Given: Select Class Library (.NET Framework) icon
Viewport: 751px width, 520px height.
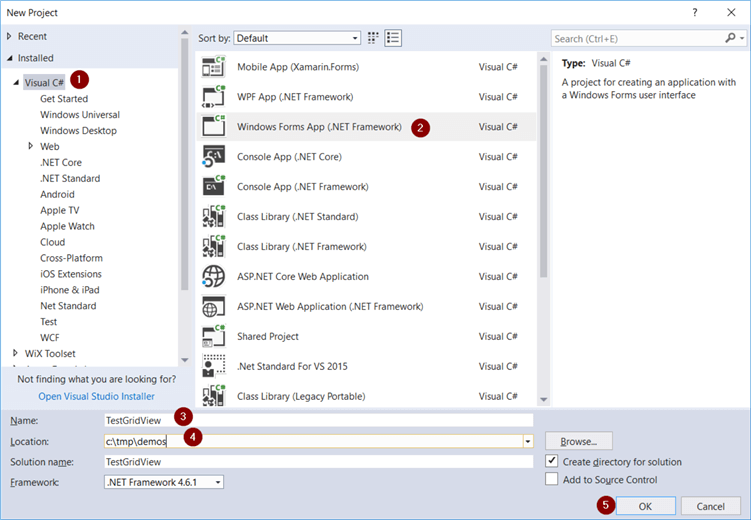Looking at the screenshot, I should 213,247.
